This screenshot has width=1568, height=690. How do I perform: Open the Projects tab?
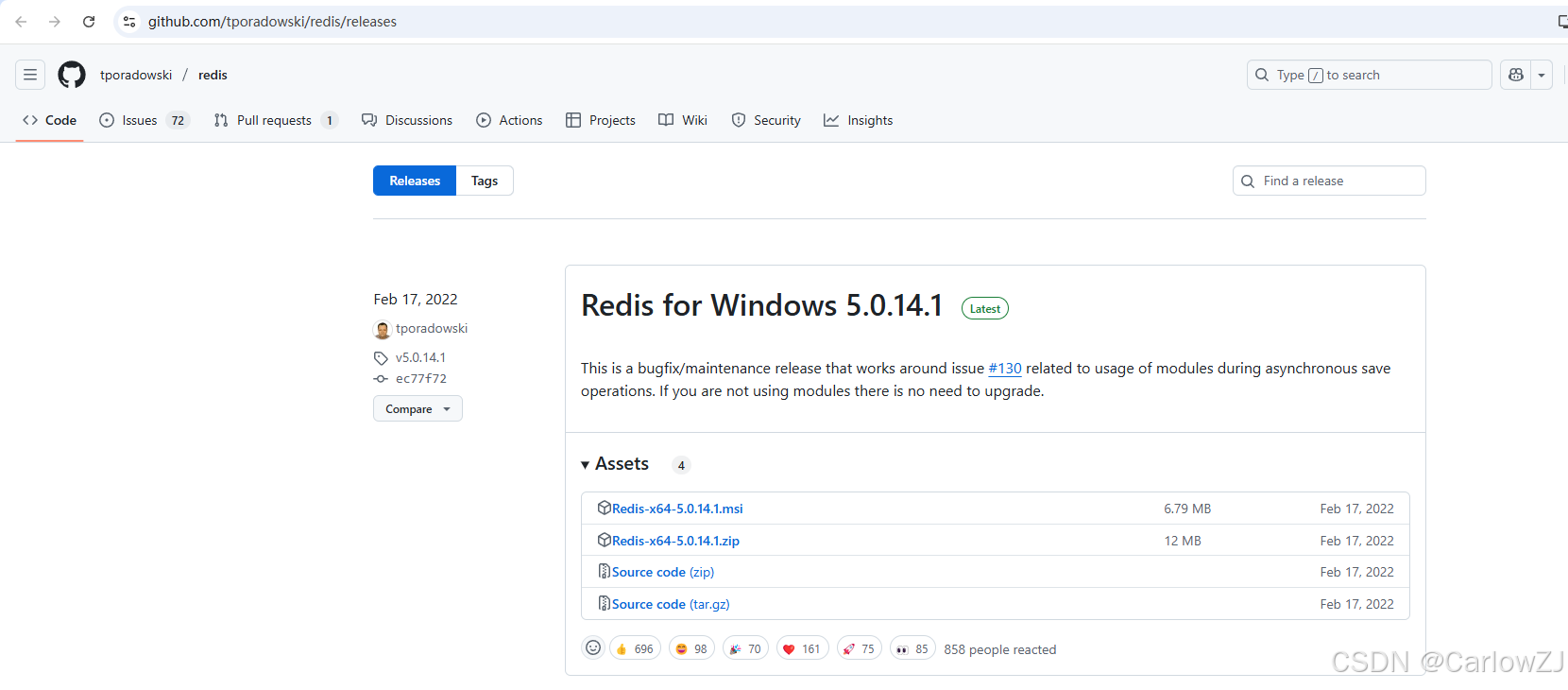tap(601, 120)
